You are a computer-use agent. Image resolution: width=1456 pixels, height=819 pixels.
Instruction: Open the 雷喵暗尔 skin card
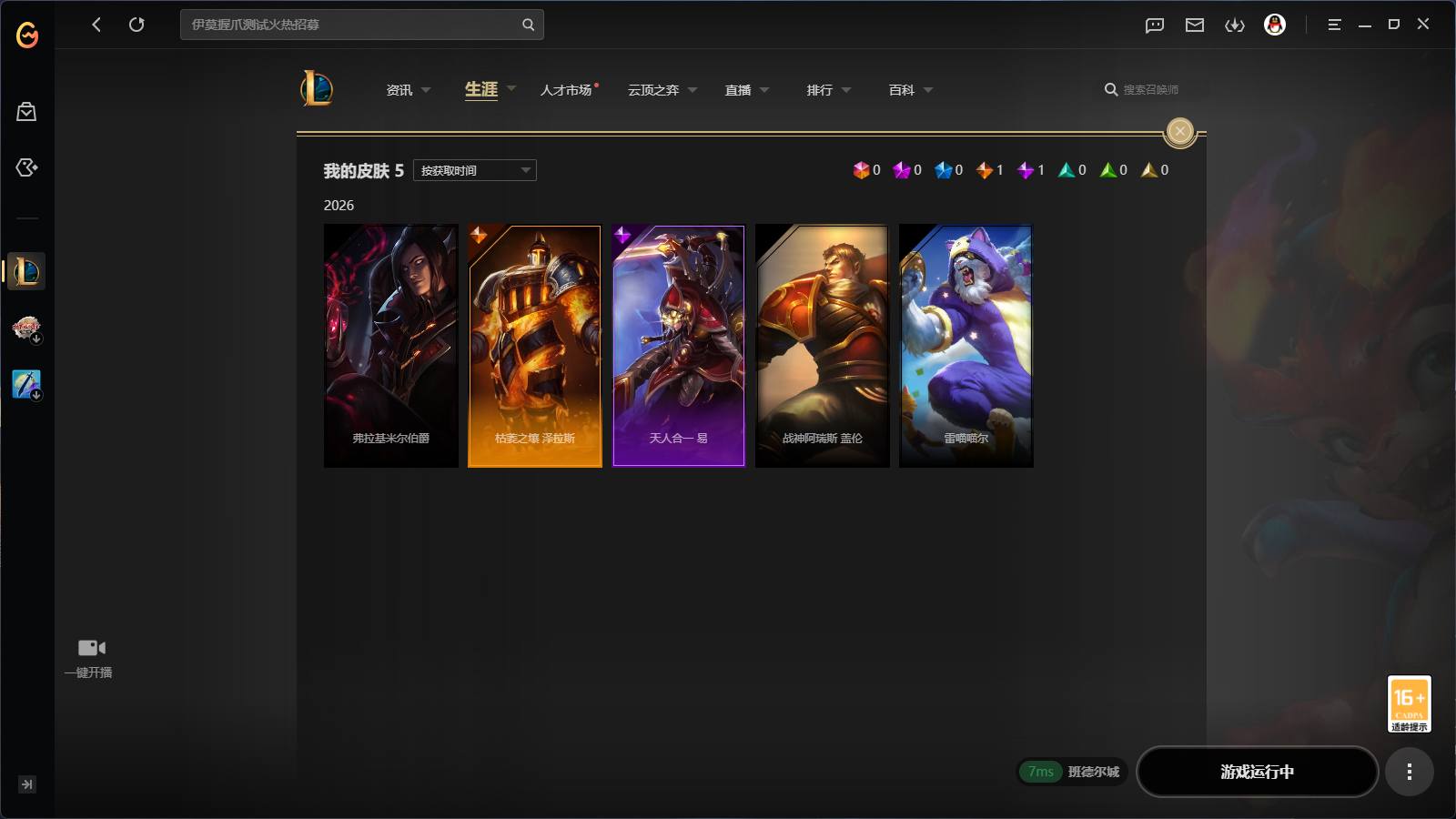click(966, 346)
